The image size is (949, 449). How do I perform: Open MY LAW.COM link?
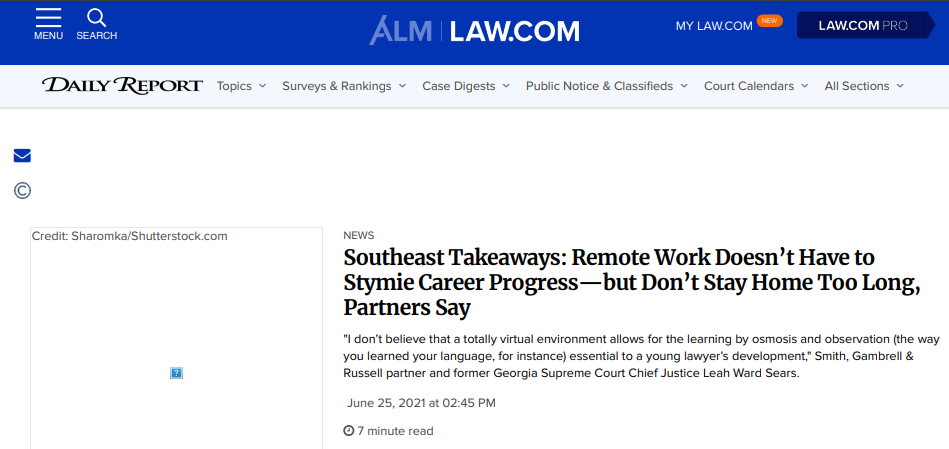pos(714,26)
